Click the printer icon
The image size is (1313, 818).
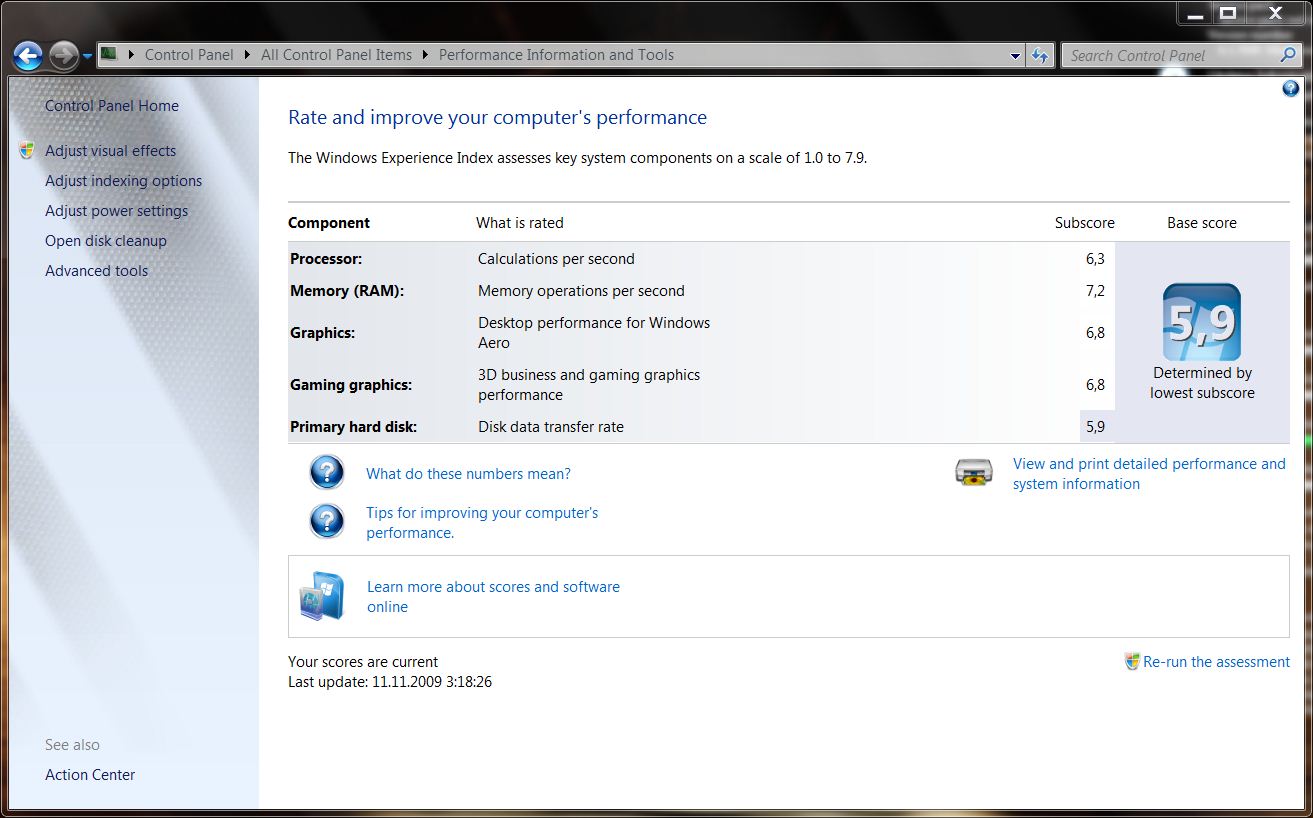click(974, 472)
